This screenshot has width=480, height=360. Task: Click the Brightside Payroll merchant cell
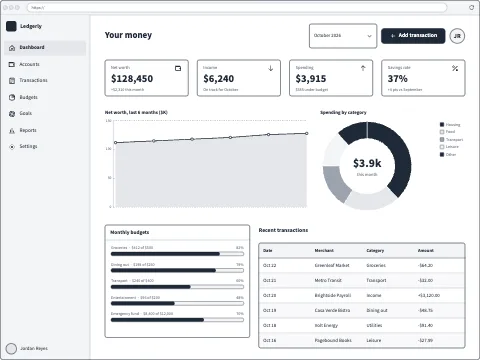click(333, 295)
